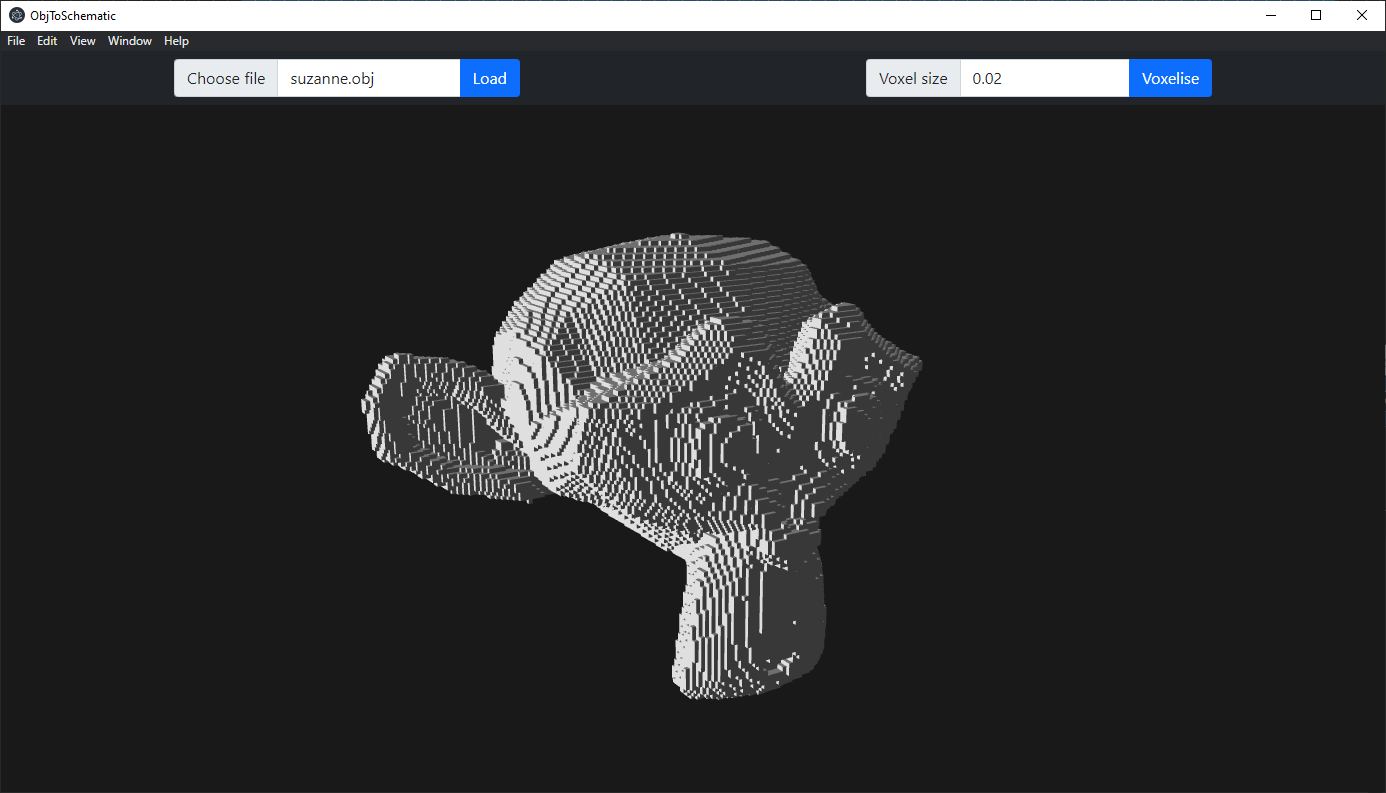Click the Voxel size label
Screen dimensions: 1386x793
click(x=913, y=78)
